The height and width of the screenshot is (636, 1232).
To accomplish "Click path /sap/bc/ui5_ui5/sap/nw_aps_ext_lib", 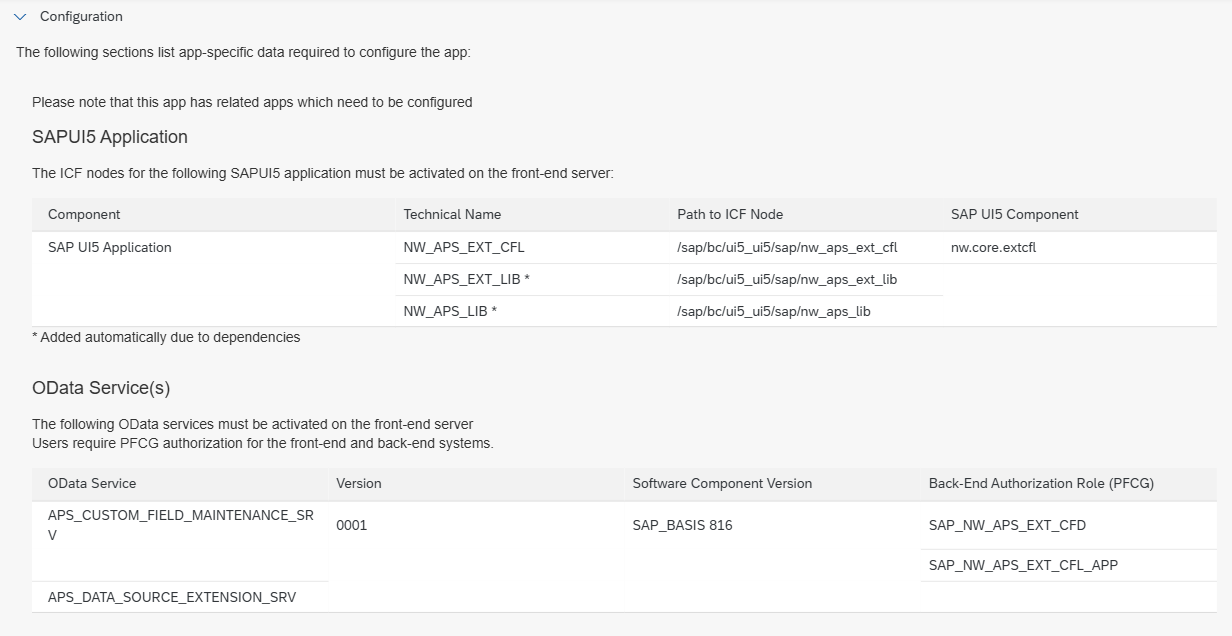I will coord(787,279).
